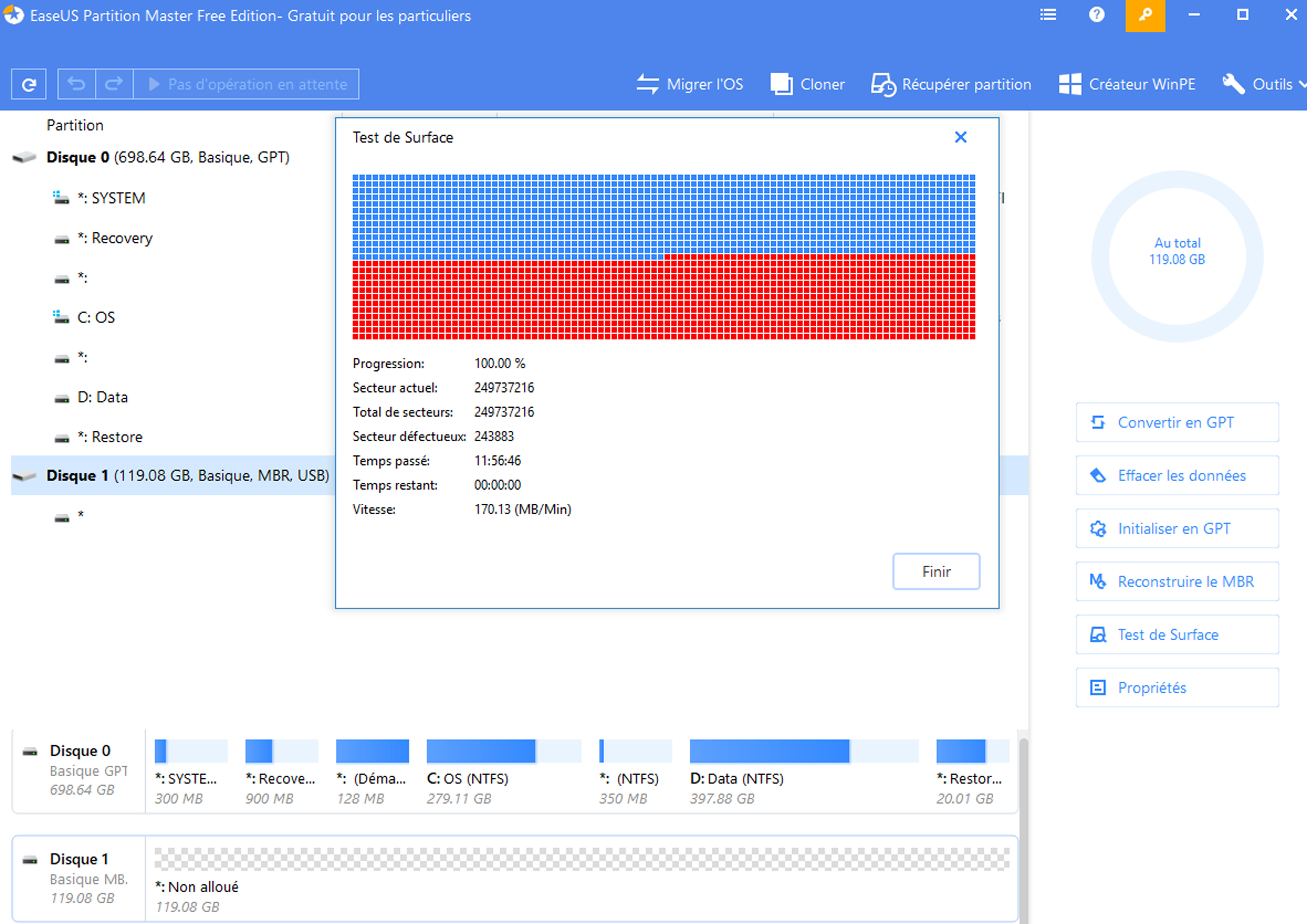The width and height of the screenshot is (1307, 924).
Task: Click the Récupérer partition icon
Action: [883, 85]
